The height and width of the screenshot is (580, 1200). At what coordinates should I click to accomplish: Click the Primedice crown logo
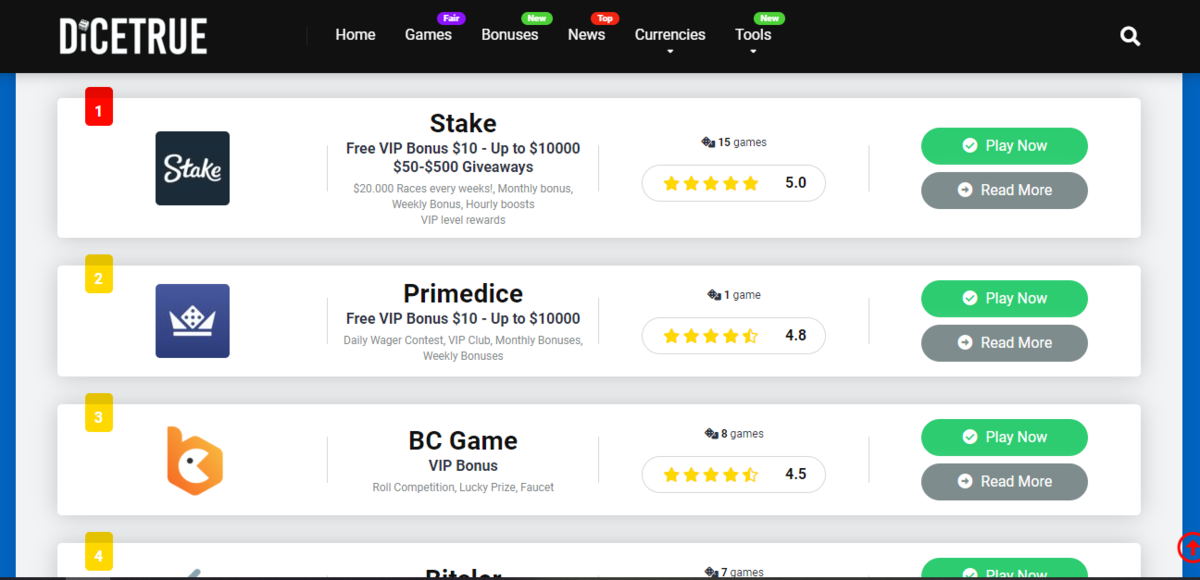point(192,321)
